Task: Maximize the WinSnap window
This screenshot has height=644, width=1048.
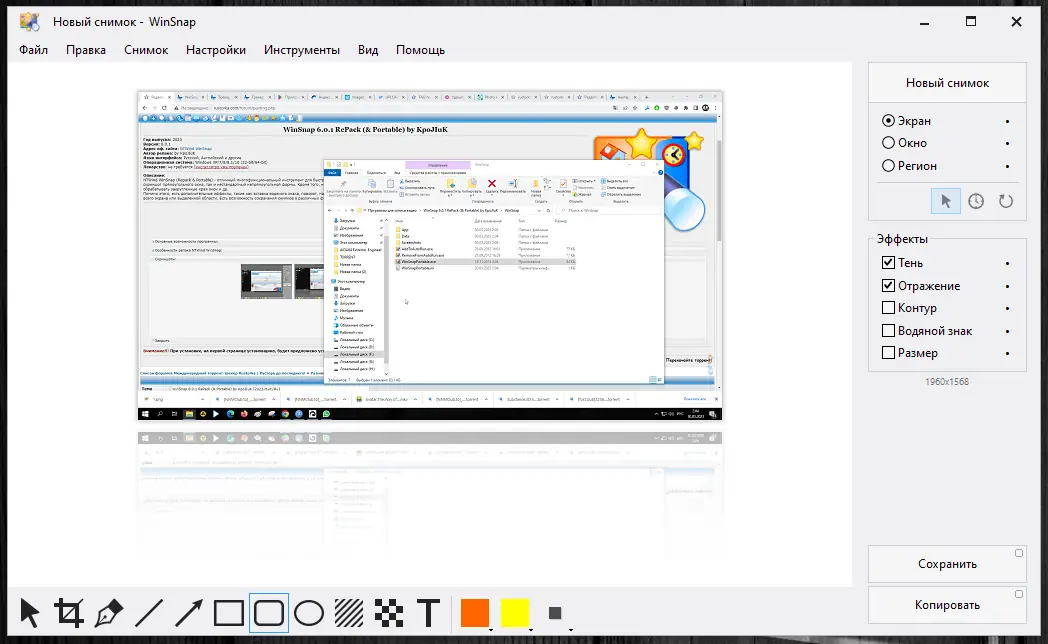Action: click(970, 22)
